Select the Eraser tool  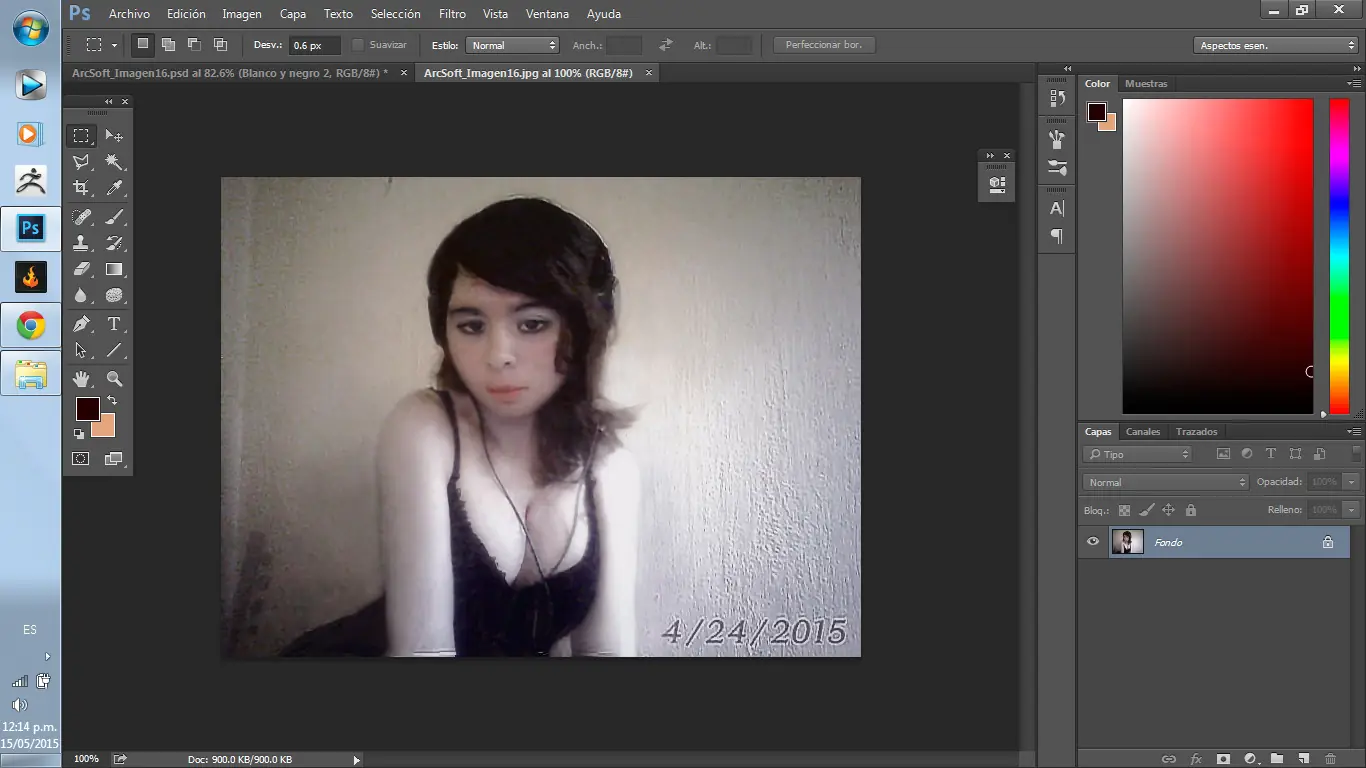pyautogui.click(x=80, y=268)
